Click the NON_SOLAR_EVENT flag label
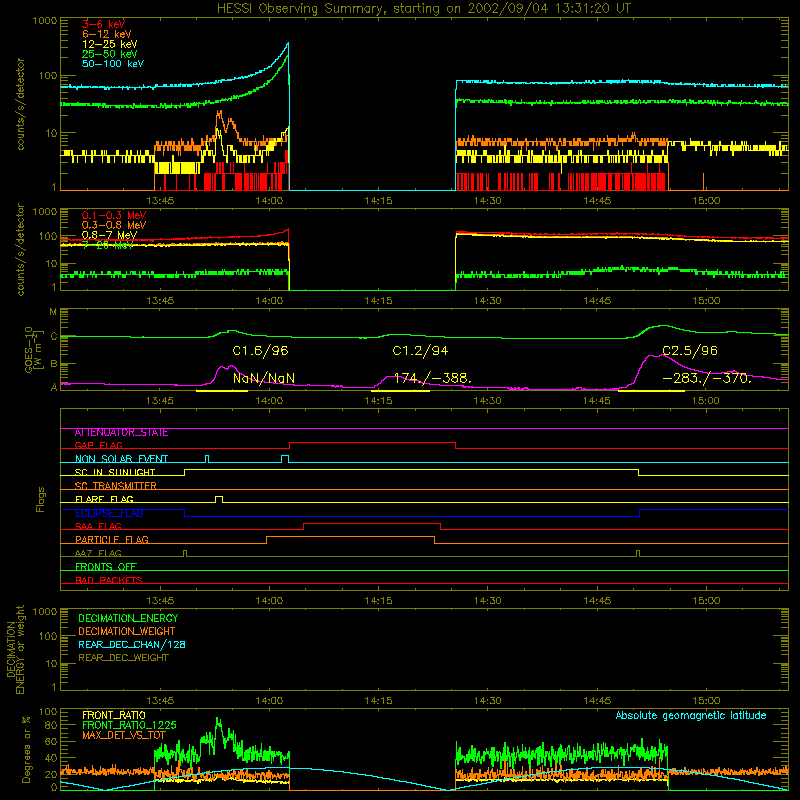This screenshot has width=800, height=800. [x=121, y=459]
